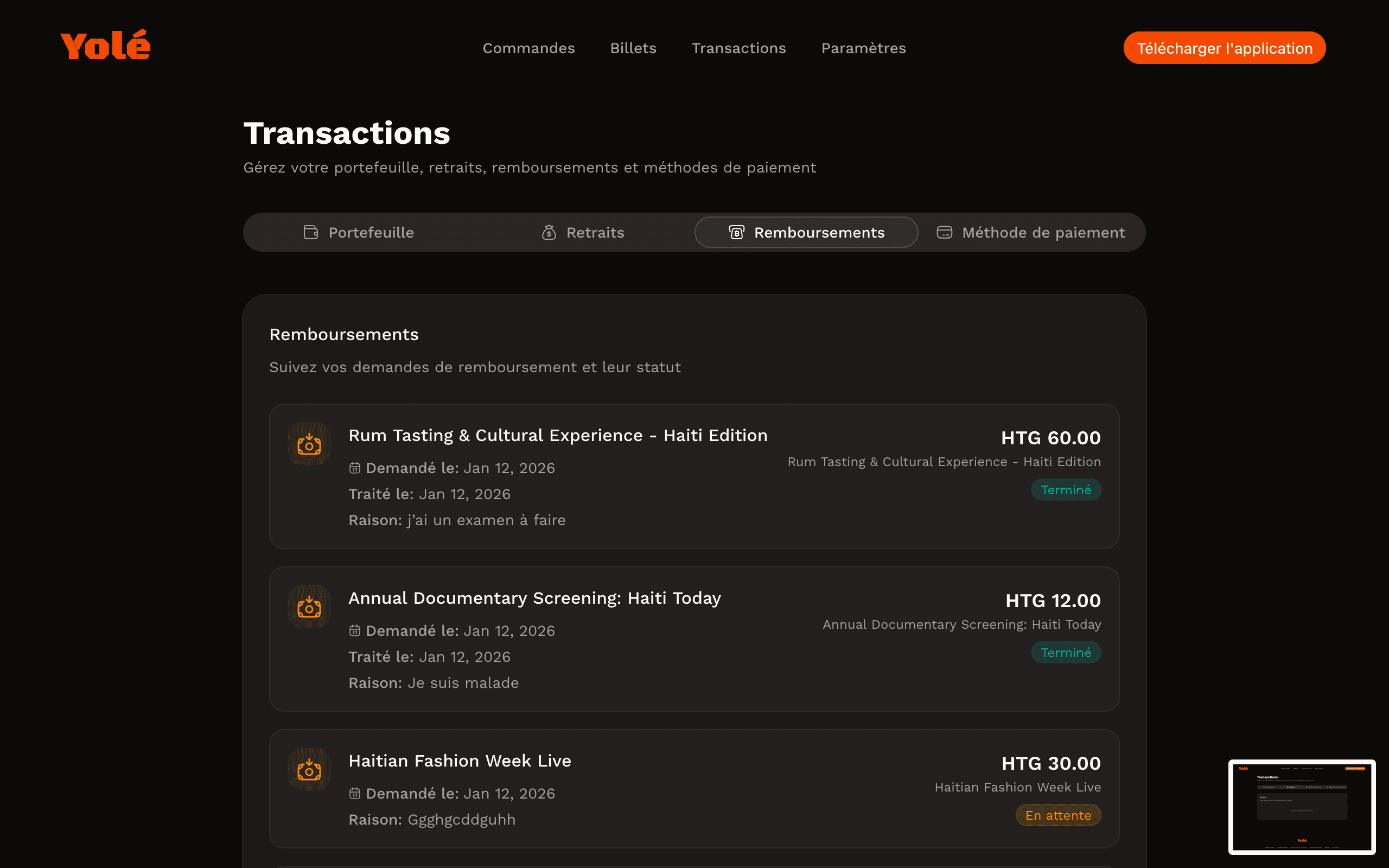Open the Commandes menu item
Viewport: 1389px width, 868px height.
click(x=528, y=48)
